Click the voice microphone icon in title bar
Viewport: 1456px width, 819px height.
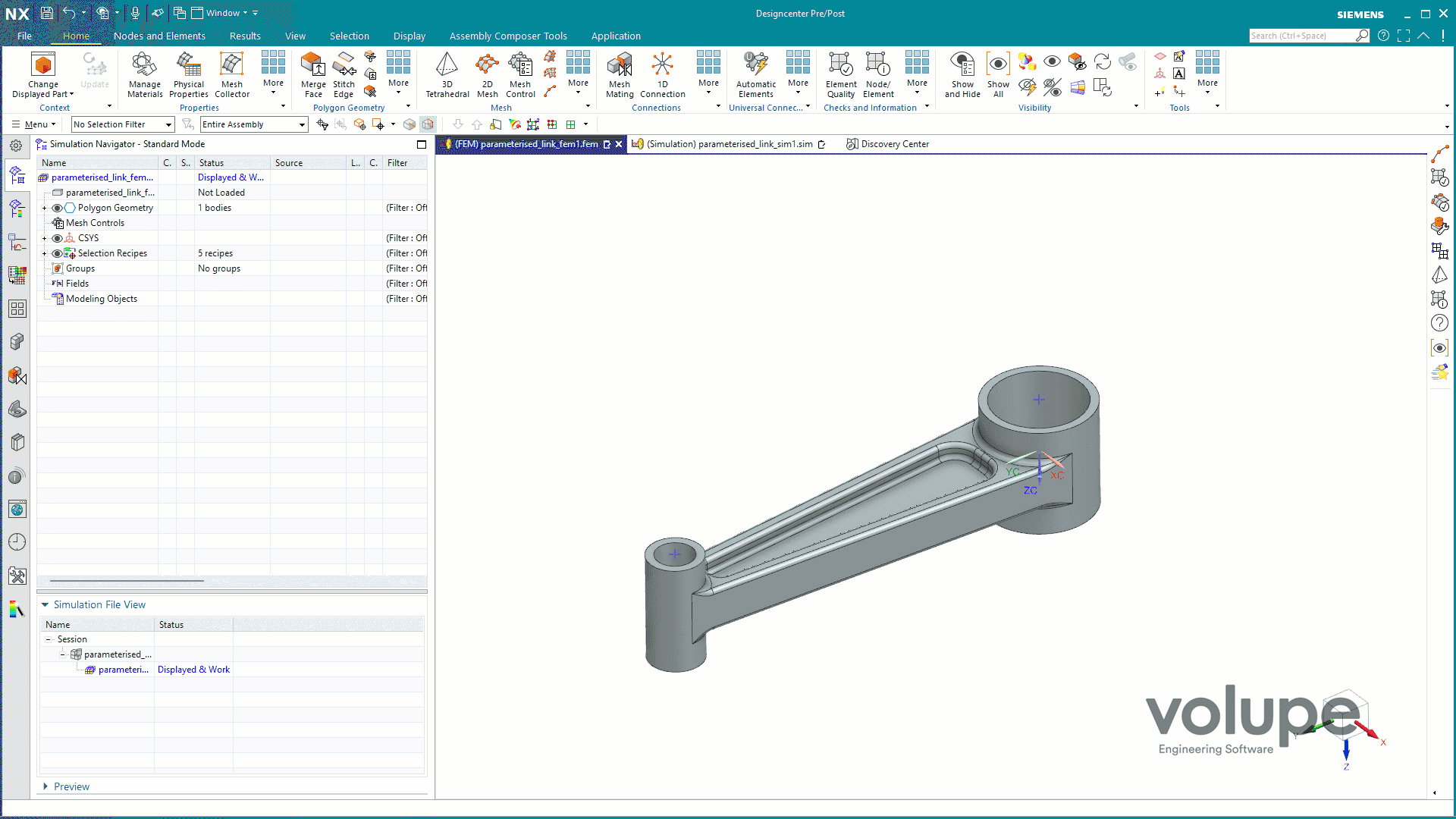(x=135, y=13)
